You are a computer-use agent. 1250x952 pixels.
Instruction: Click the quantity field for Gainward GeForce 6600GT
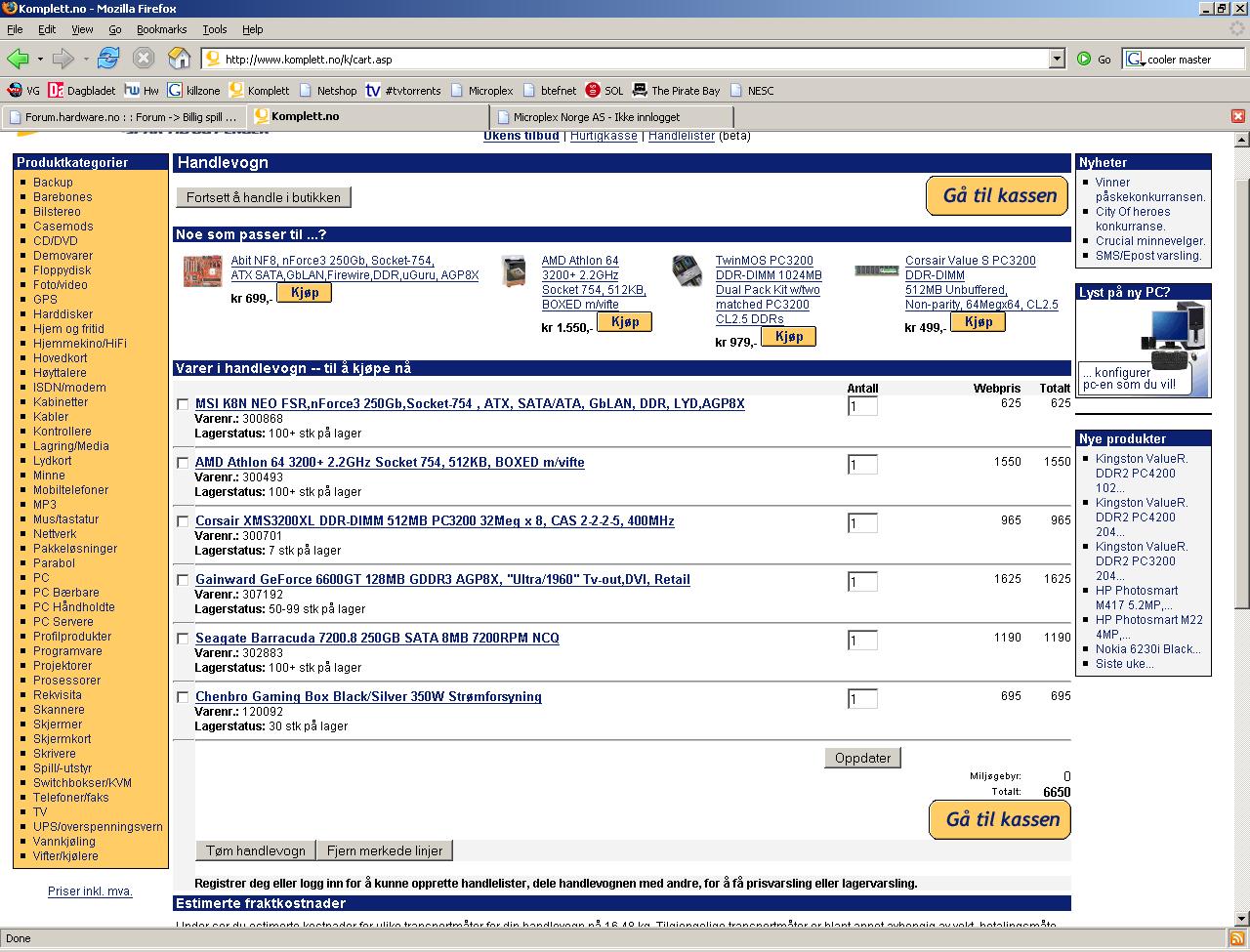coord(862,582)
